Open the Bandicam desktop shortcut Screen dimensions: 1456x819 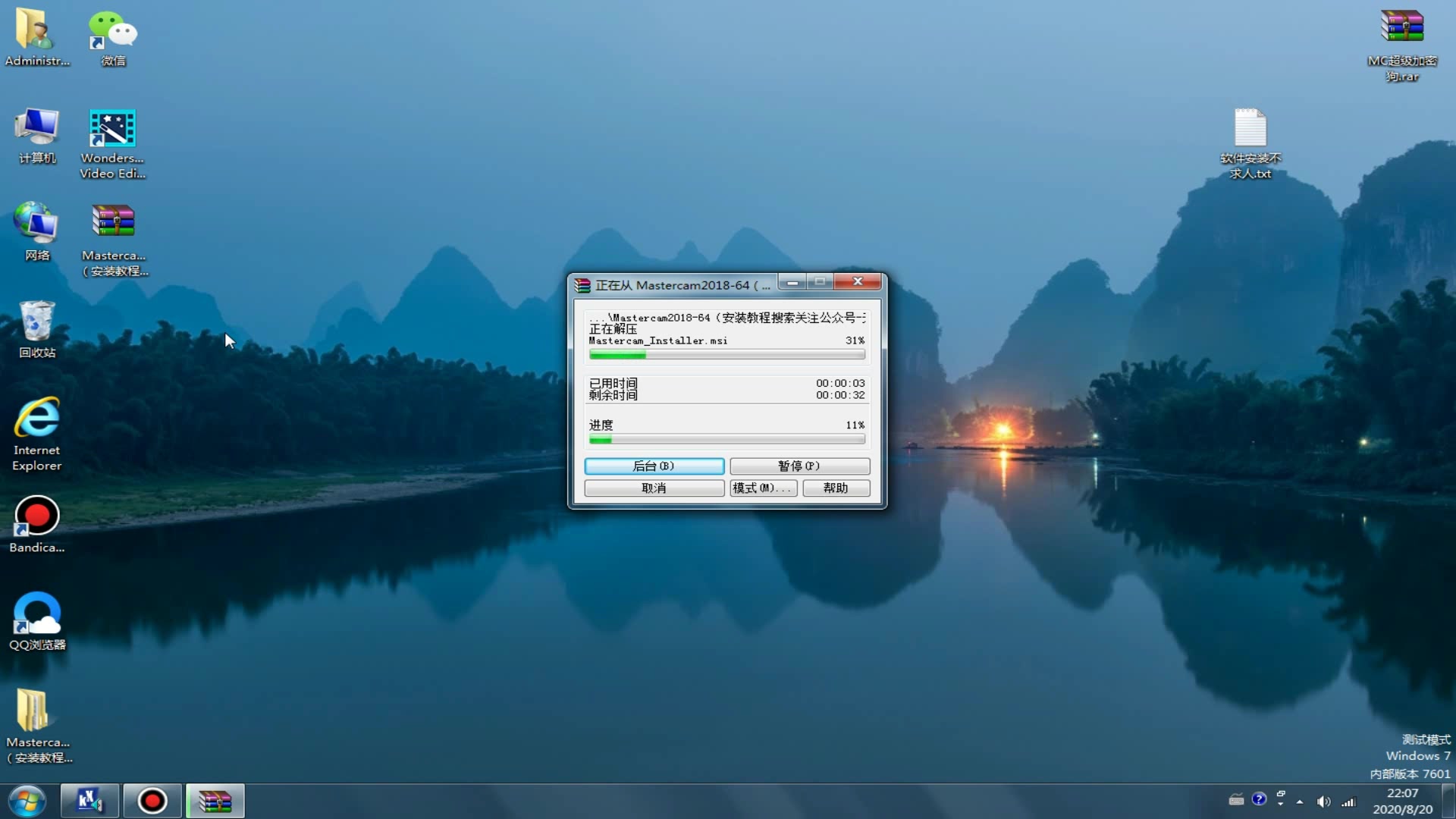pyautogui.click(x=36, y=523)
